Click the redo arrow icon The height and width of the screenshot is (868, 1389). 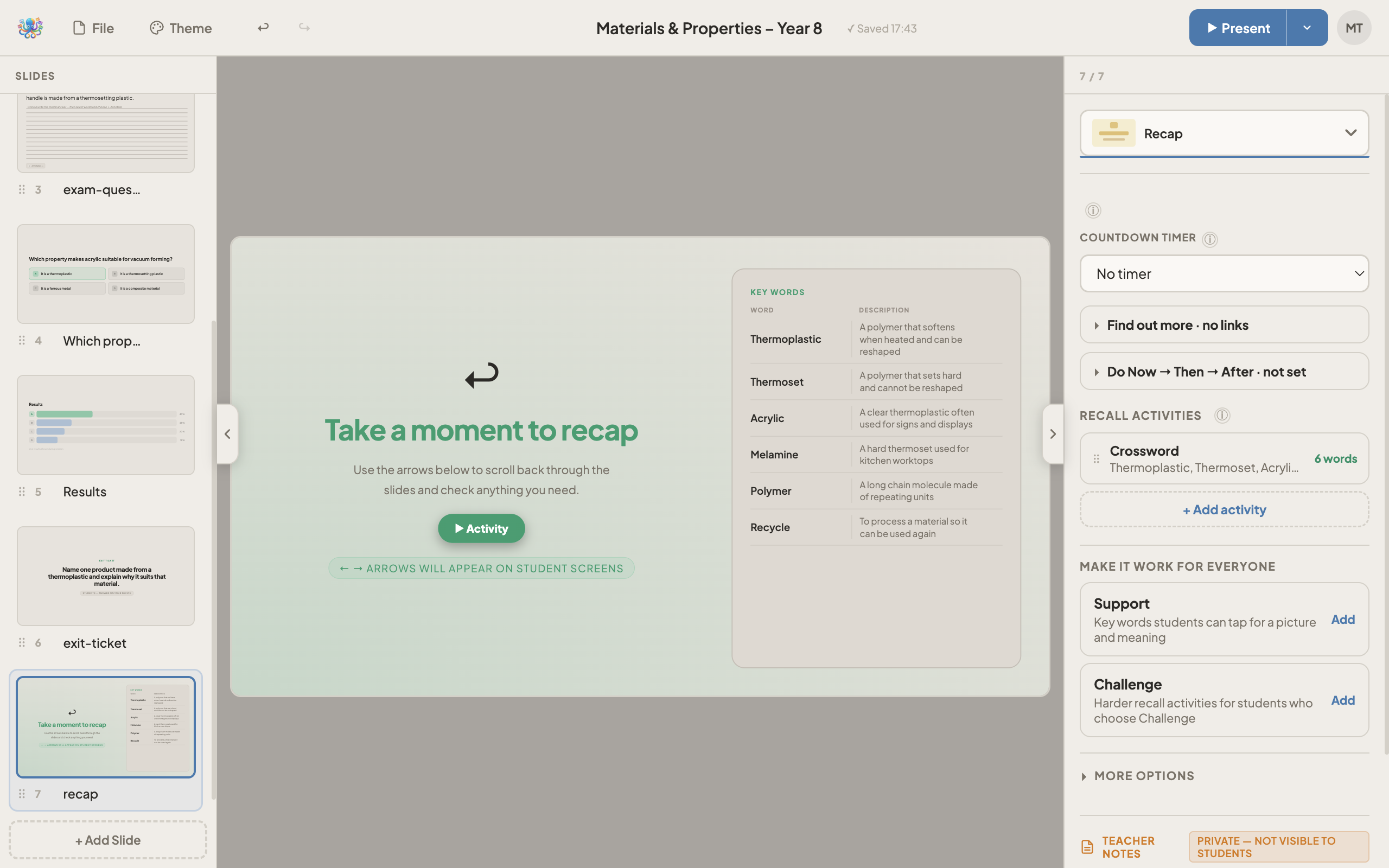click(x=304, y=28)
